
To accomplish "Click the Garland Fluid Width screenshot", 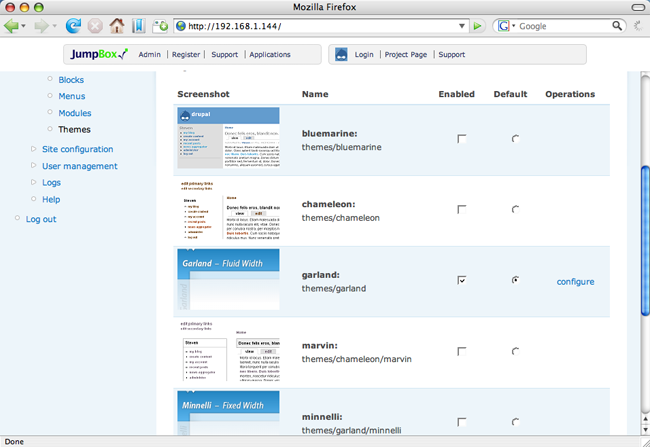I will point(228,279).
